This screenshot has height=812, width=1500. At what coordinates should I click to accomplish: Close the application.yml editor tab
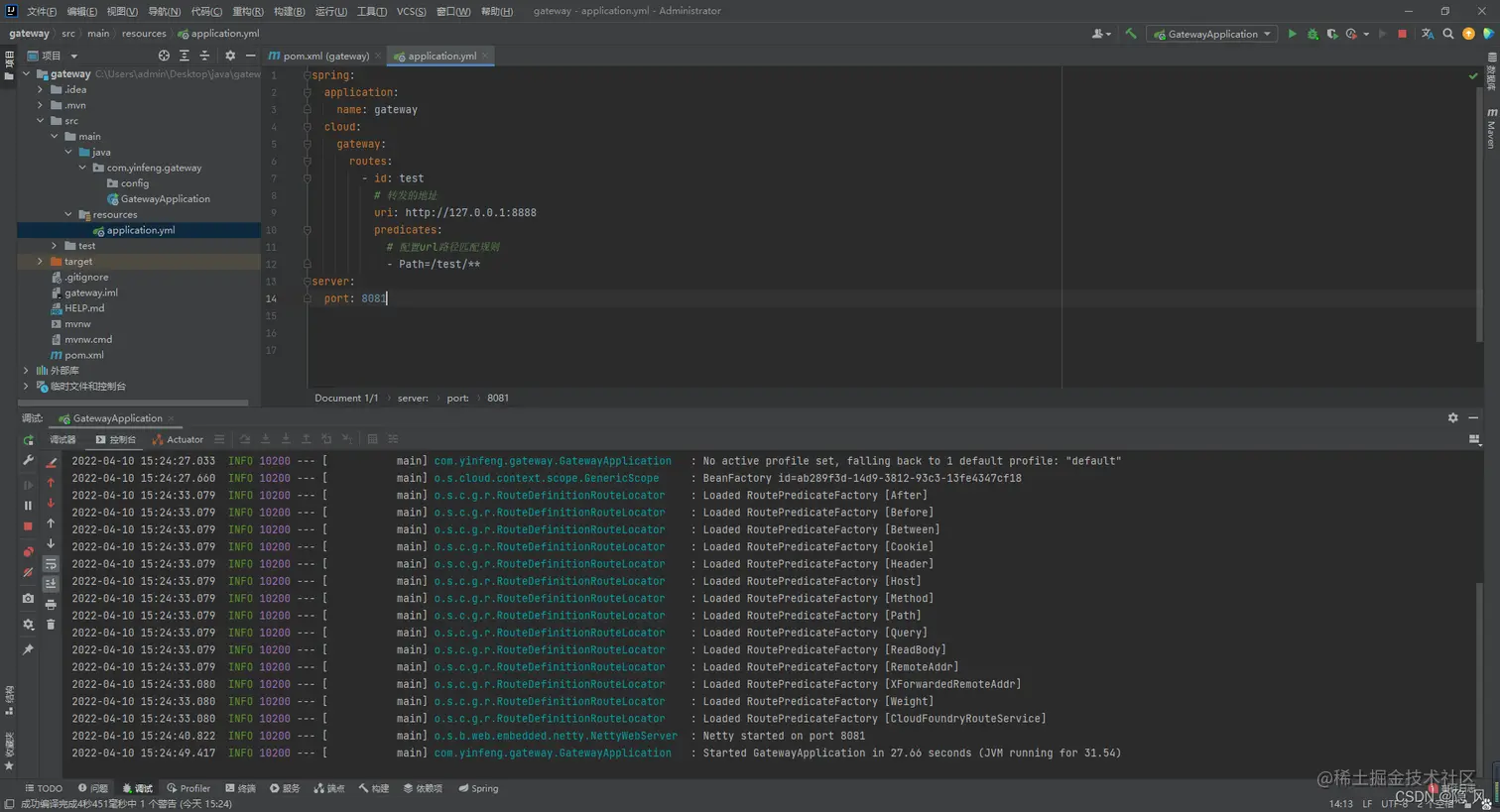485,56
